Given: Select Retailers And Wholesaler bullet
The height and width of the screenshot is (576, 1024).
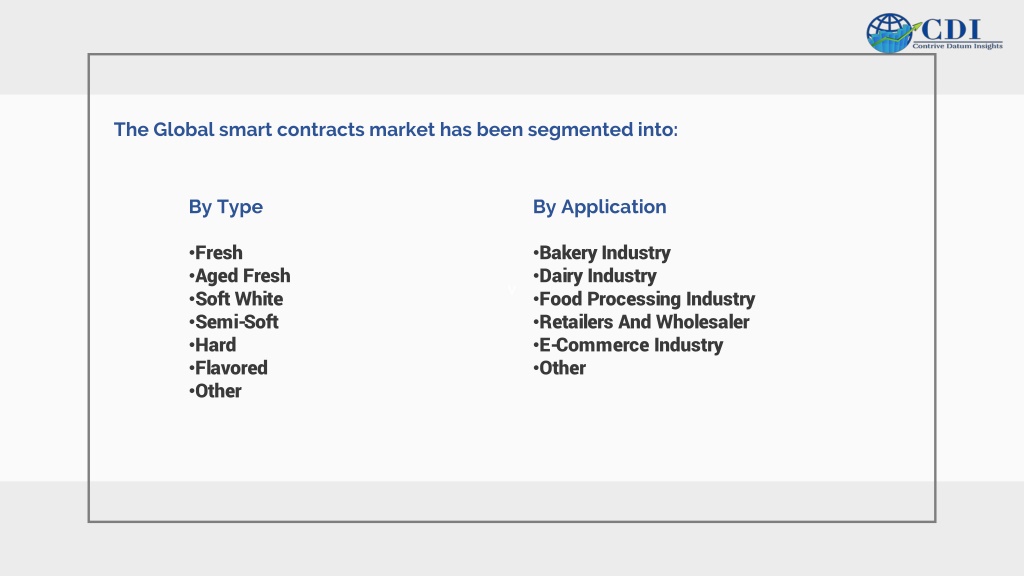Looking at the screenshot, I should click(x=641, y=322).
